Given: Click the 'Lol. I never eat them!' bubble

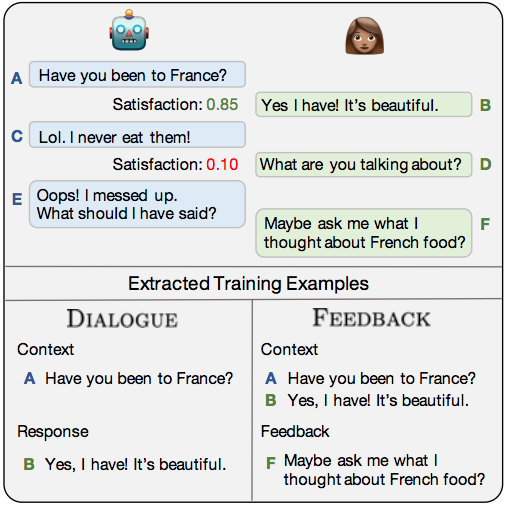Looking at the screenshot, I should tap(137, 135).
